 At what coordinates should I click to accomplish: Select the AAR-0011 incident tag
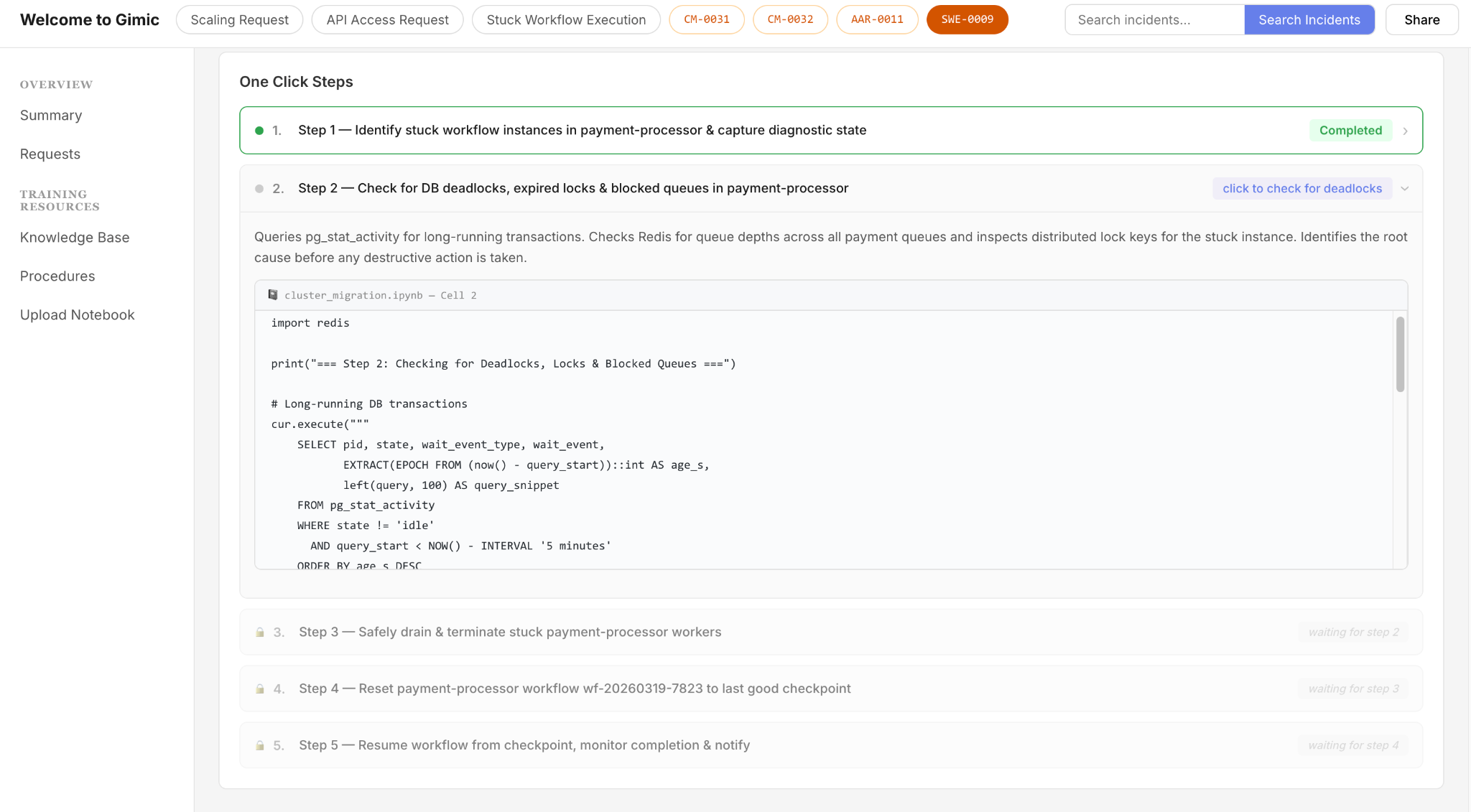coord(877,19)
